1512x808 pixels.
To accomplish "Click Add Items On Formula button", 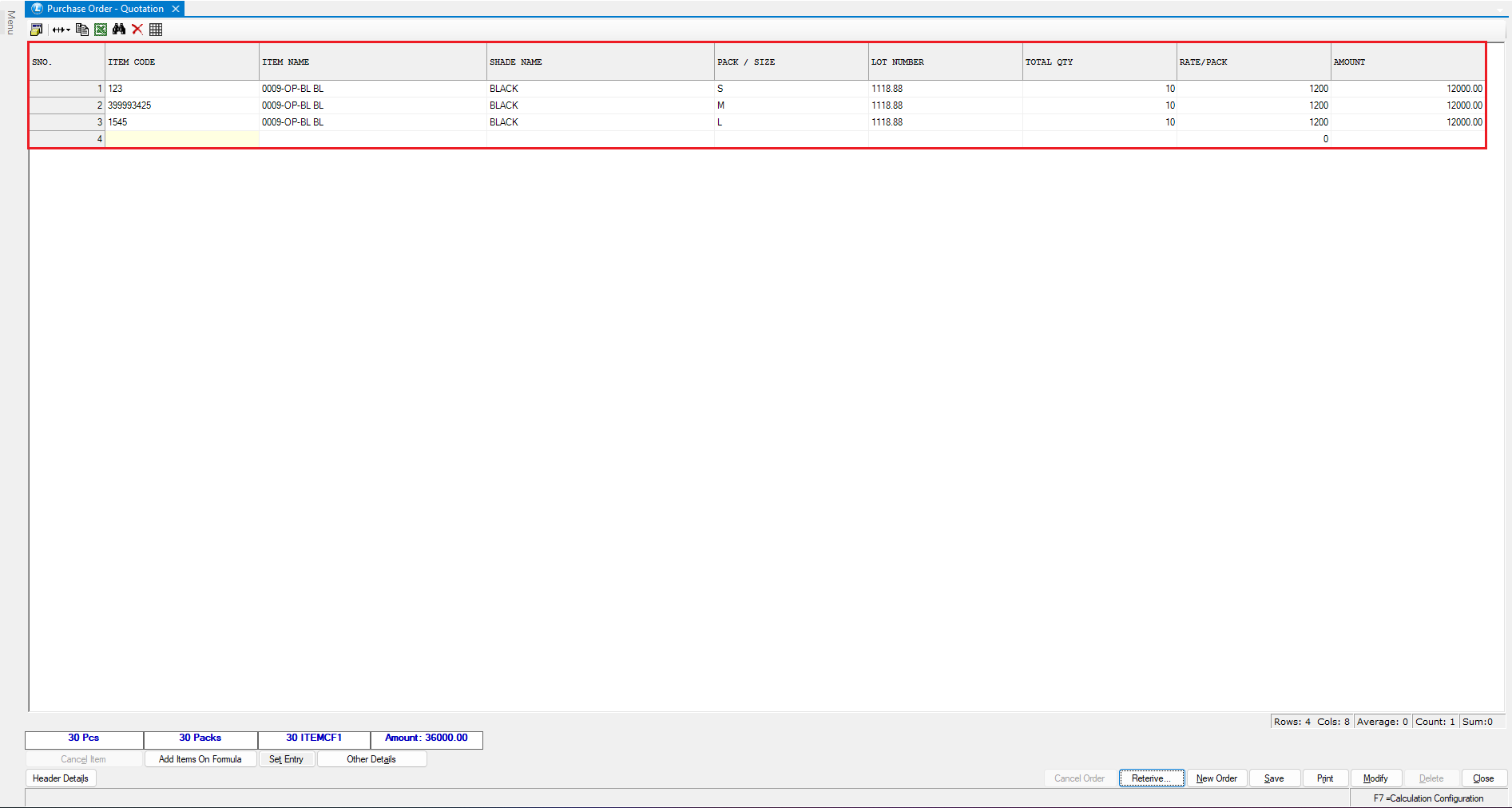I will (x=200, y=759).
